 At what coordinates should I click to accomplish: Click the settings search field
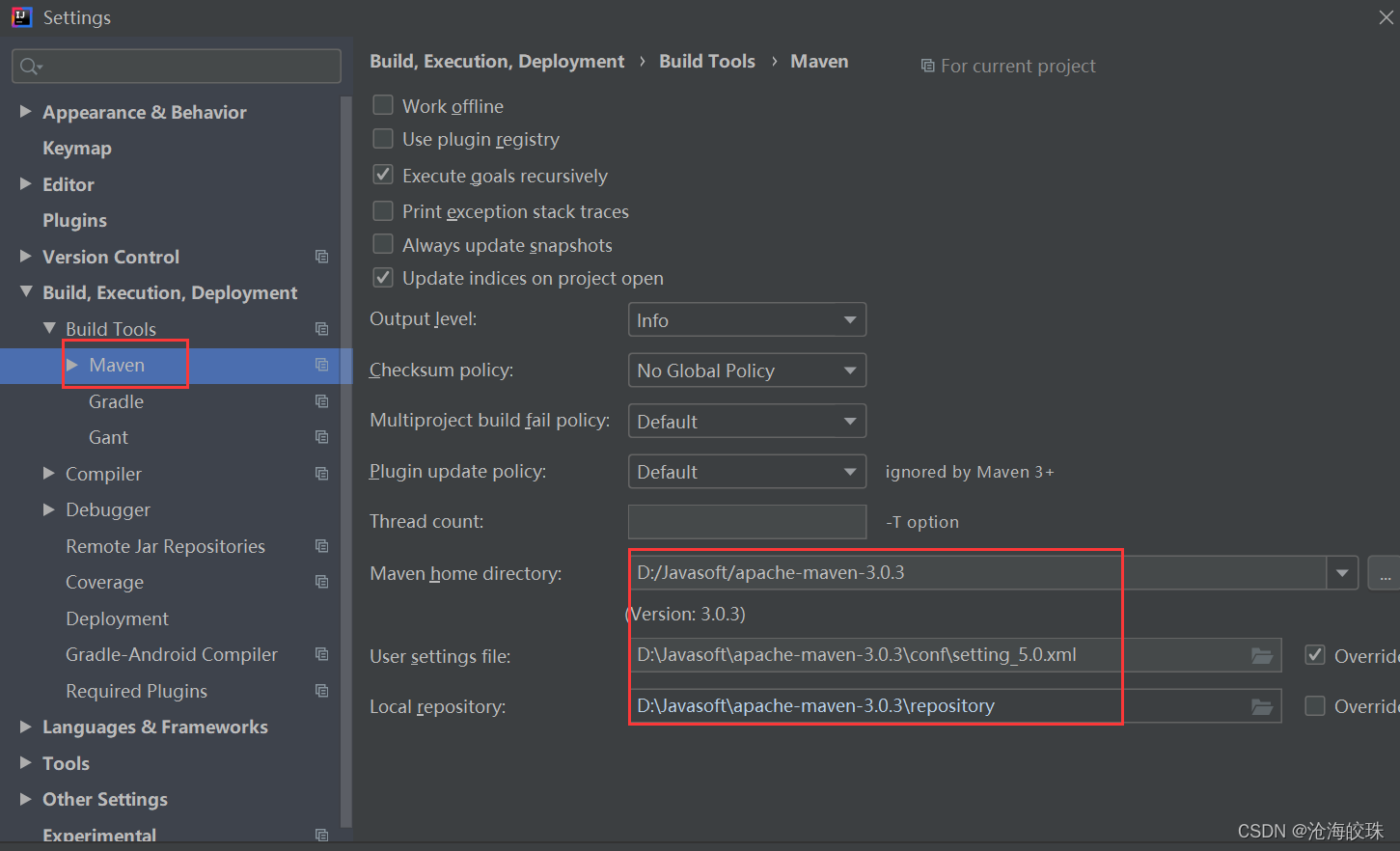click(x=176, y=66)
